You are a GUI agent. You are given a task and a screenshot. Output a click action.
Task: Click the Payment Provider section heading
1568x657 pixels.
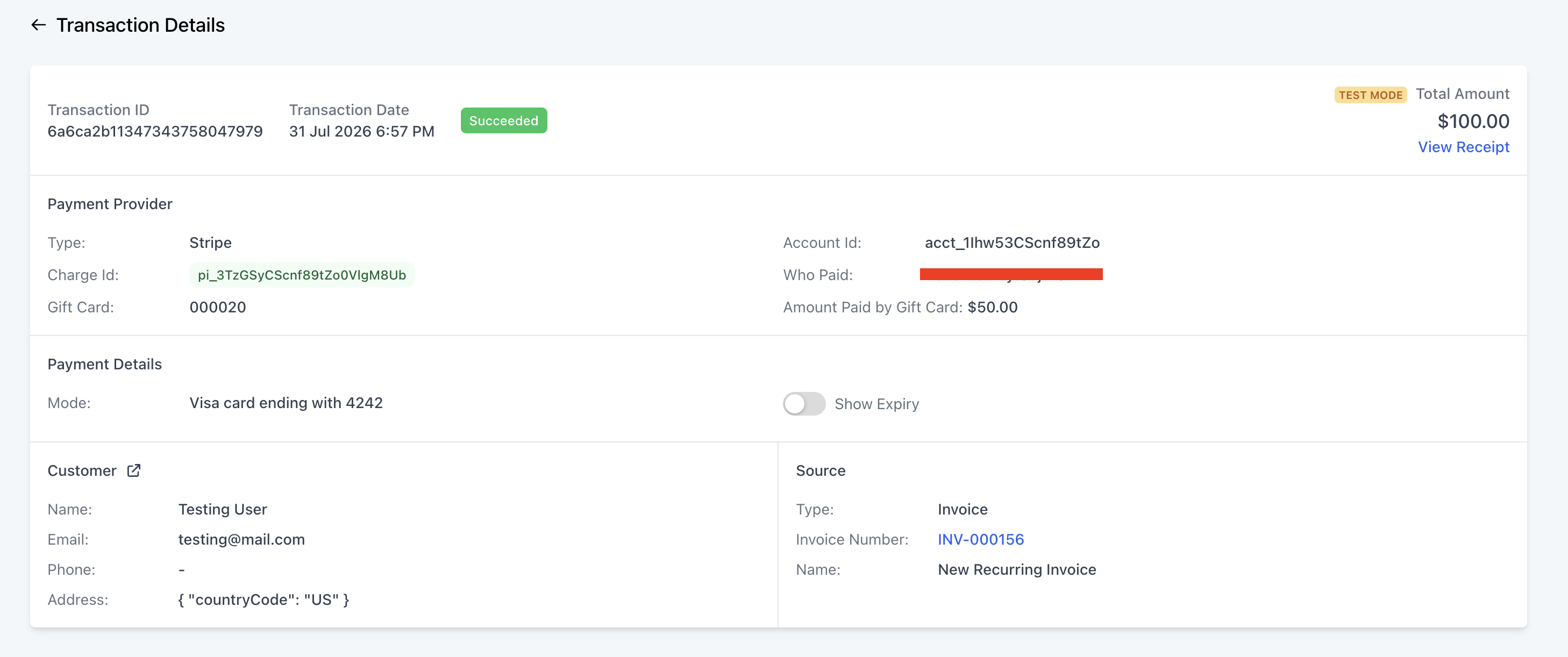point(110,204)
